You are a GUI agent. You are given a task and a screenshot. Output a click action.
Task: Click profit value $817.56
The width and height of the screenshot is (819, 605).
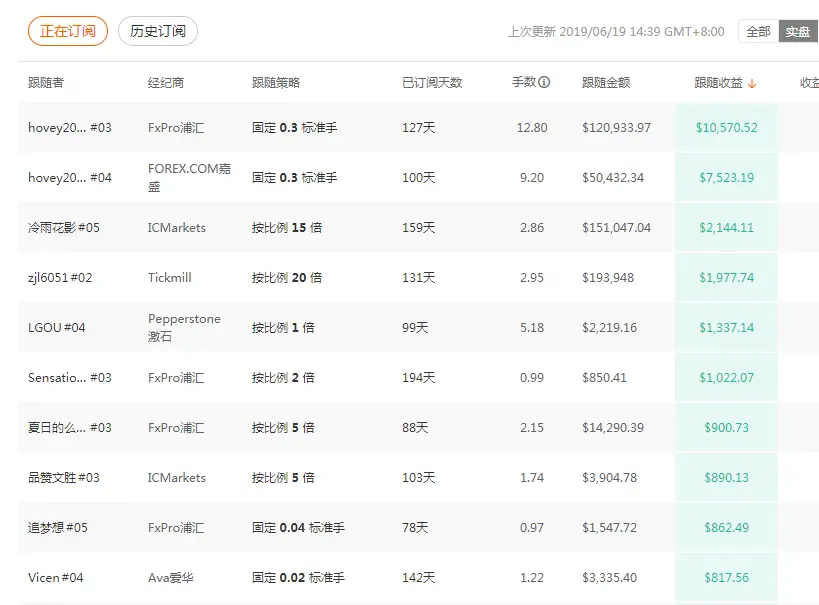click(x=727, y=578)
